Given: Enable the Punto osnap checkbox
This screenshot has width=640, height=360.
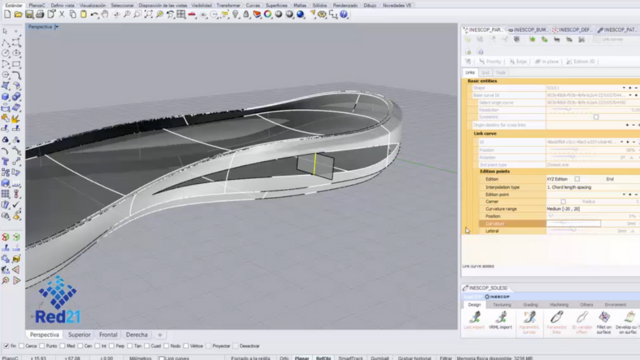Looking at the screenshot, I should tap(42, 346).
